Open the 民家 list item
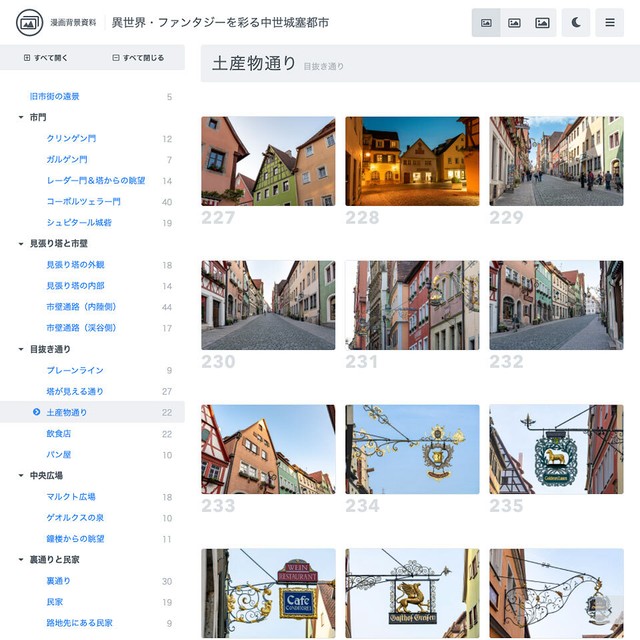The width and height of the screenshot is (640, 640). click(54, 602)
